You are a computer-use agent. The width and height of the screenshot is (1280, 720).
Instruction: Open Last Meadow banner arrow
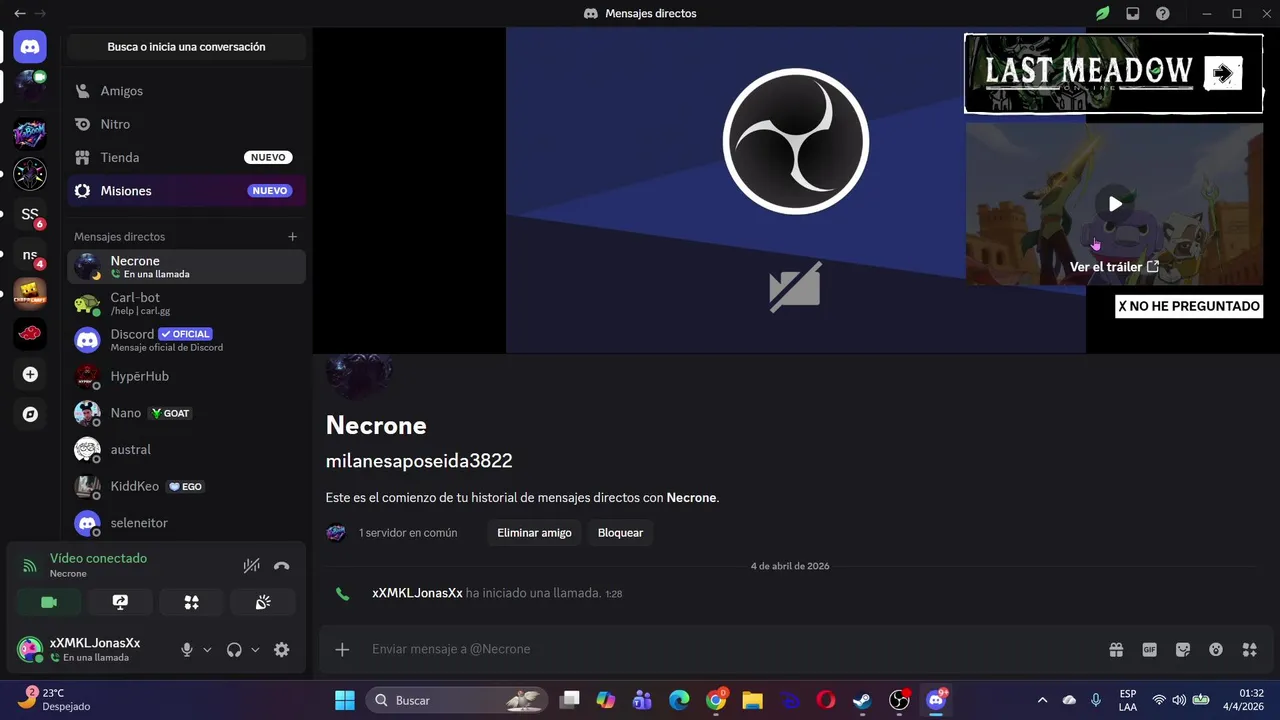pos(1222,73)
